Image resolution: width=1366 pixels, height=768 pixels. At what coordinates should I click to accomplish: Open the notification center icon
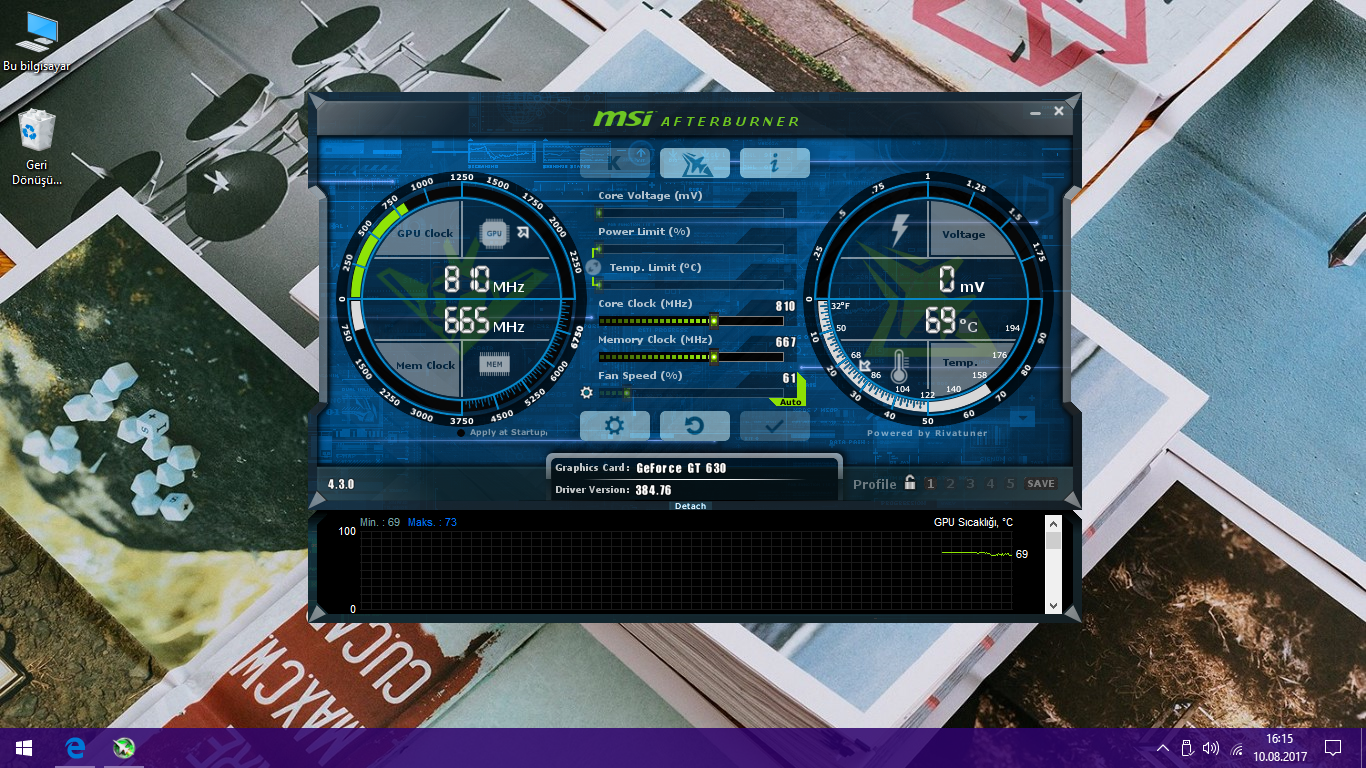click(1333, 748)
